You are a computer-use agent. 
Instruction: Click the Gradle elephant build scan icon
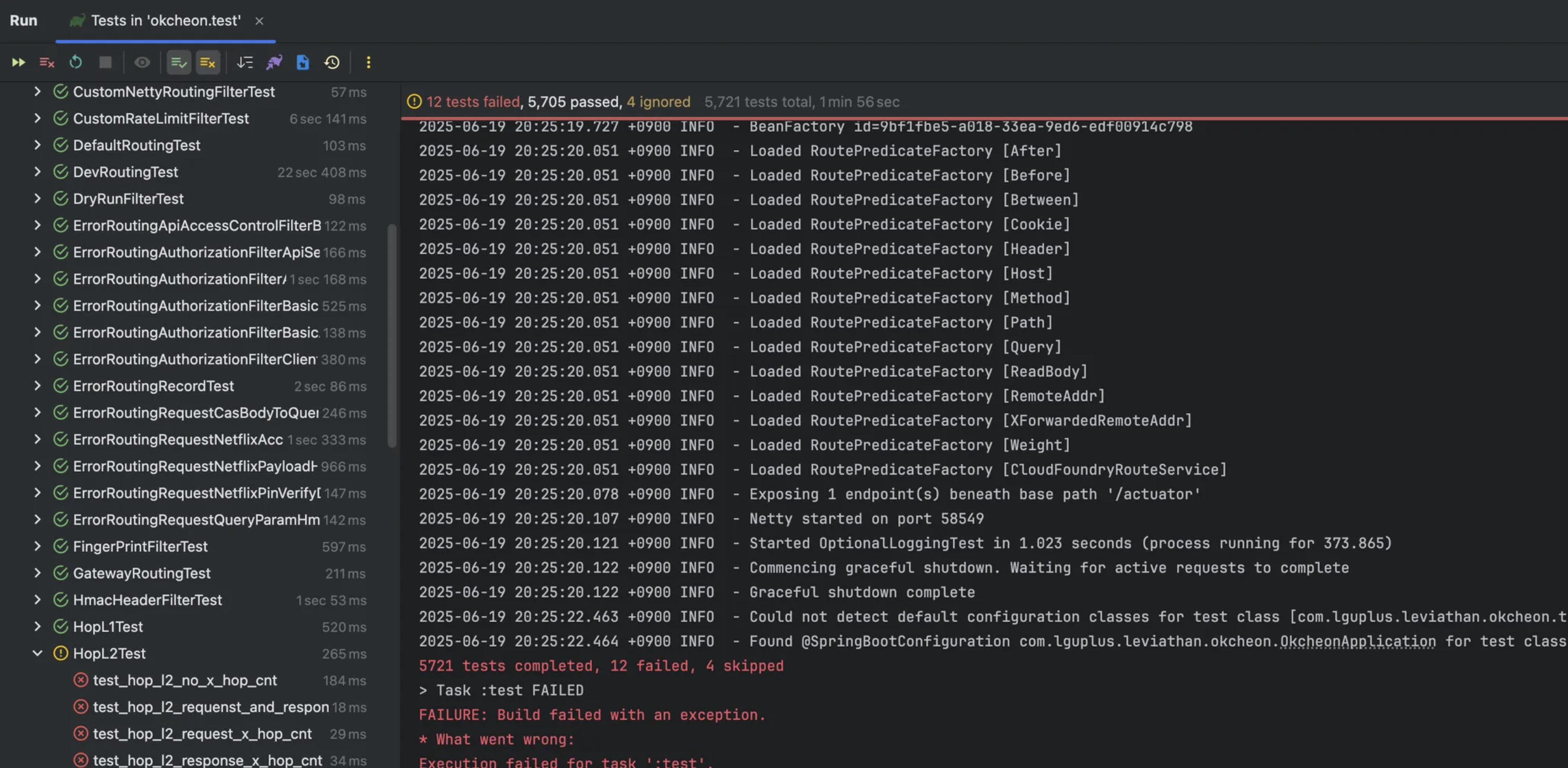coord(274,63)
